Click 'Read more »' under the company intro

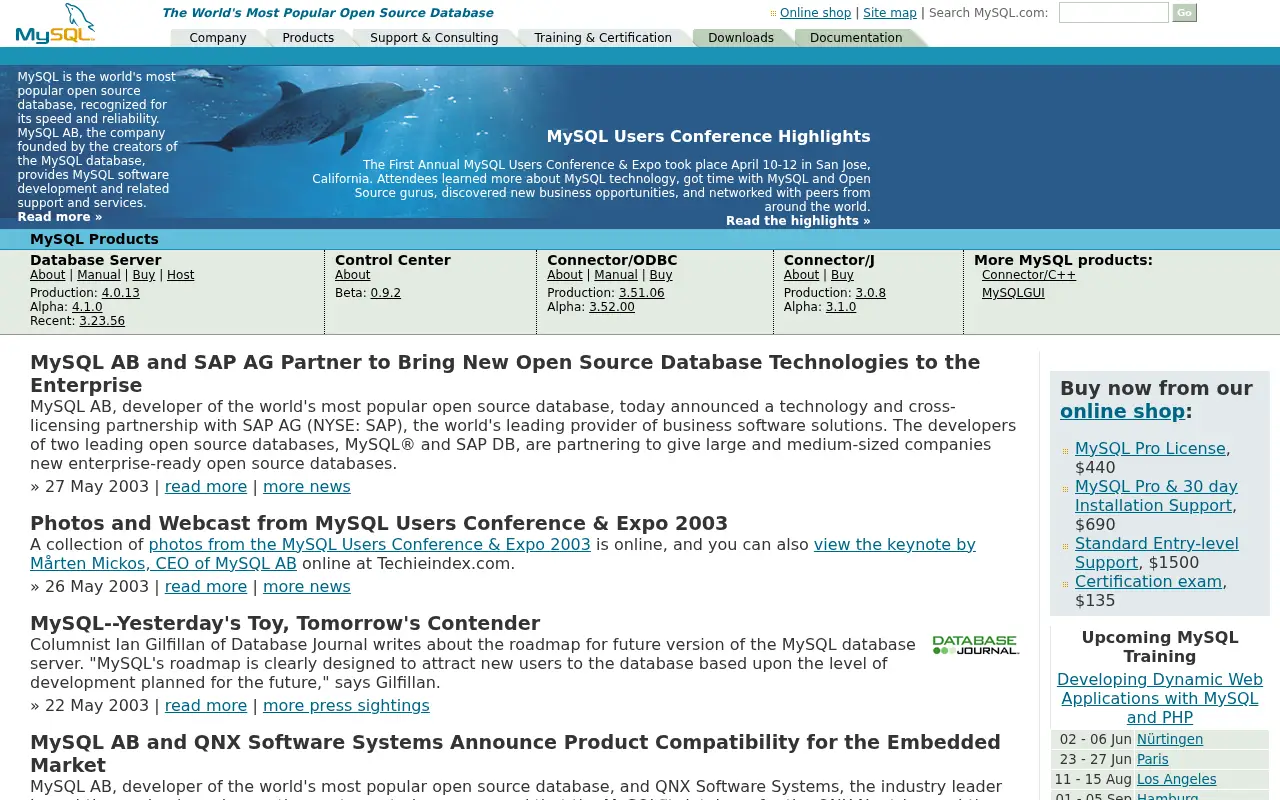click(x=60, y=217)
